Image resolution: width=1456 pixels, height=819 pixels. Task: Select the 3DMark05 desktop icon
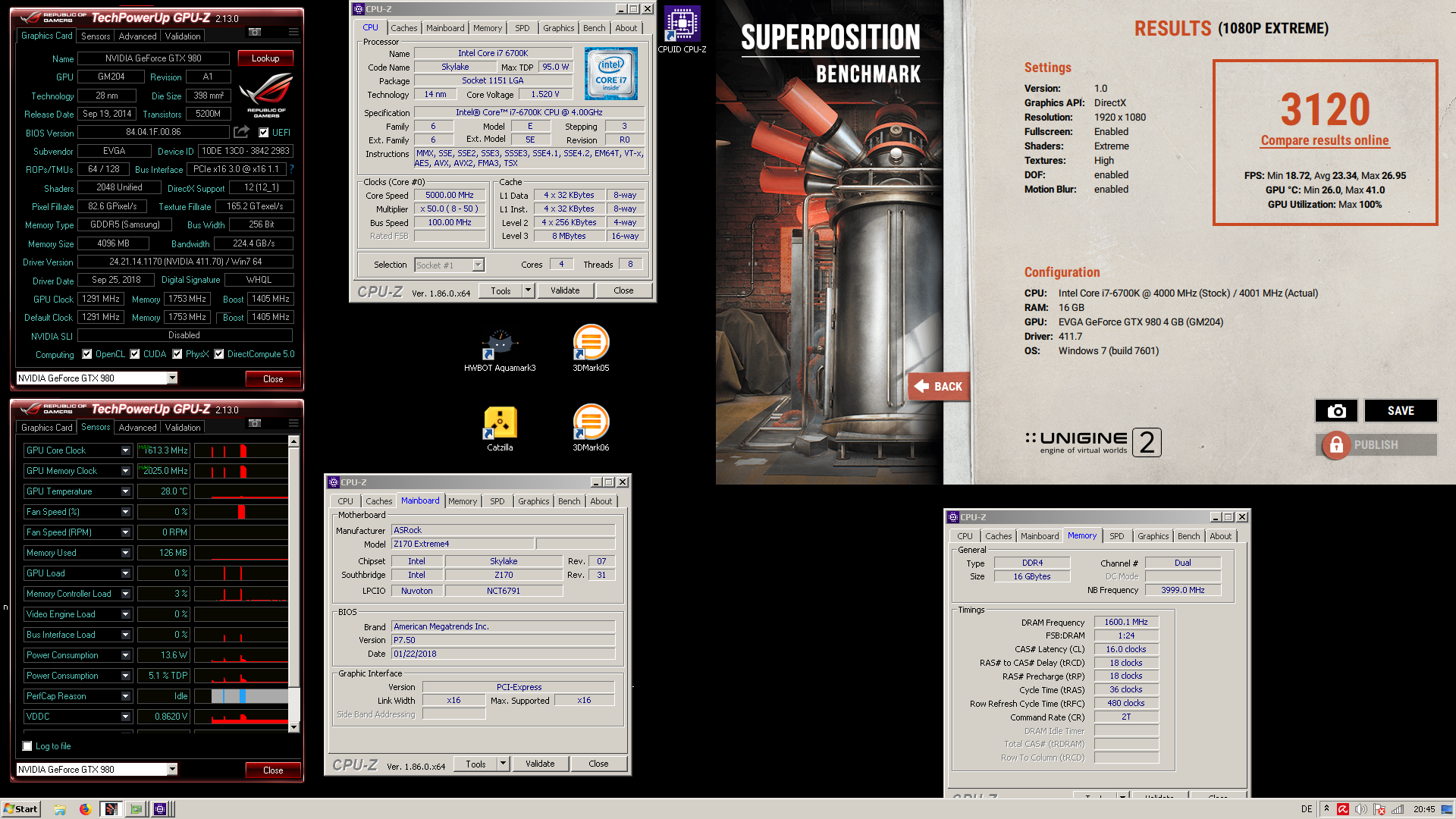coord(591,348)
